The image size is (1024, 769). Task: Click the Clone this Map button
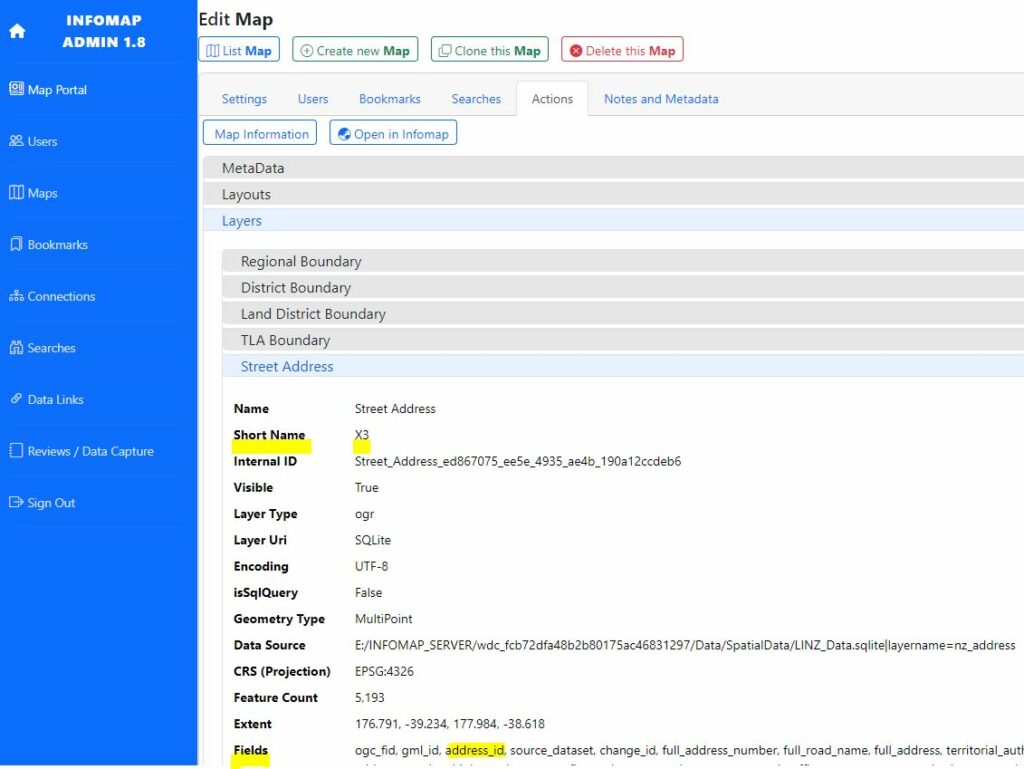point(489,51)
